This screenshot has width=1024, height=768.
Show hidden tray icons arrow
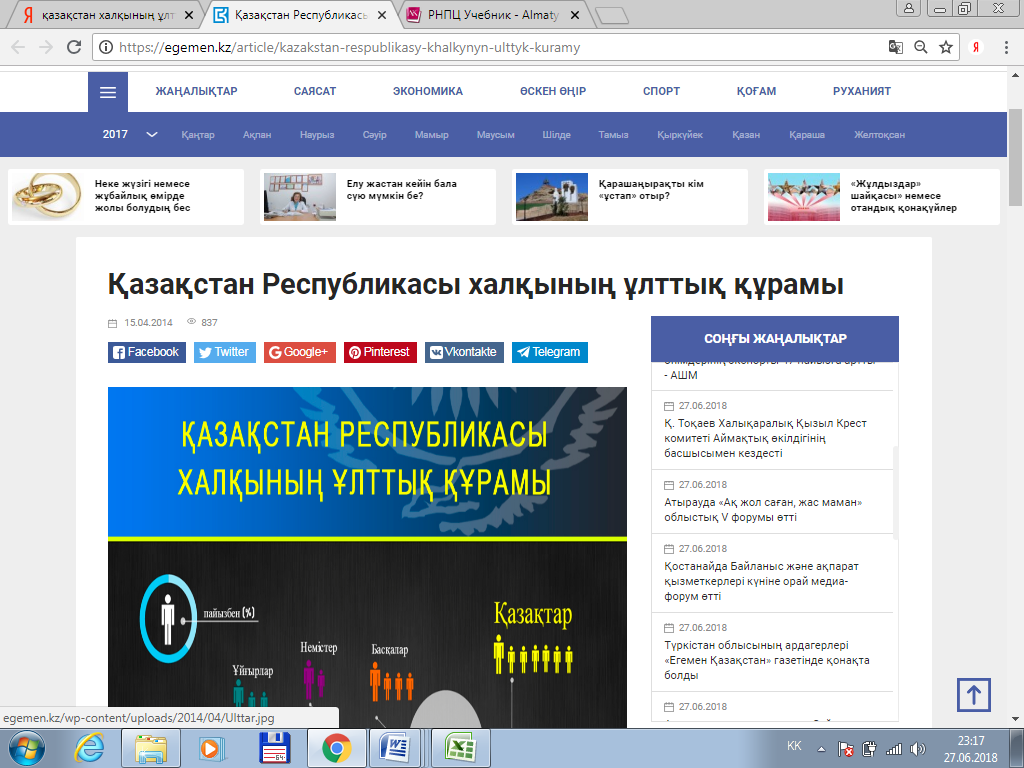(x=821, y=749)
